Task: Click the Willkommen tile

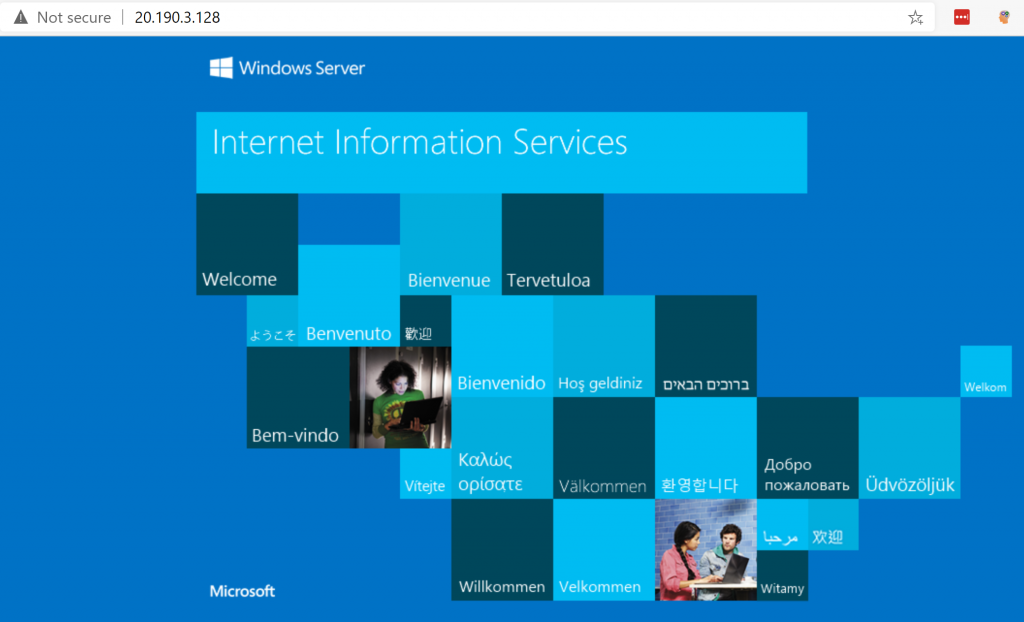Action: (502, 550)
